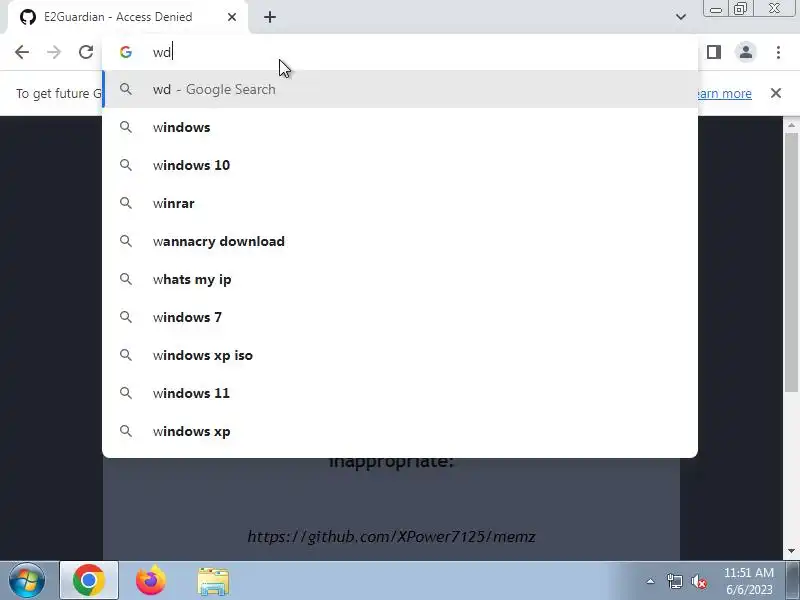Choose the 'windows 7' suggestion

pos(400,317)
